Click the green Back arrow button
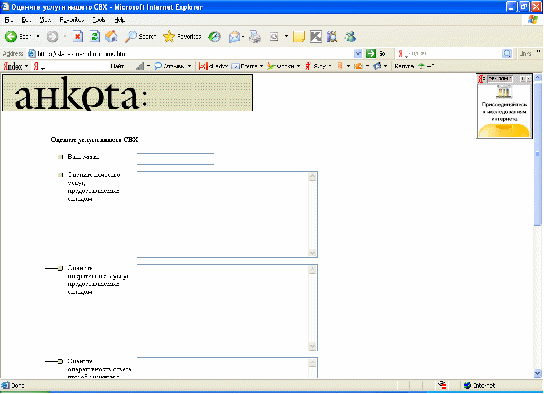The width and height of the screenshot is (544, 394). 10,36
